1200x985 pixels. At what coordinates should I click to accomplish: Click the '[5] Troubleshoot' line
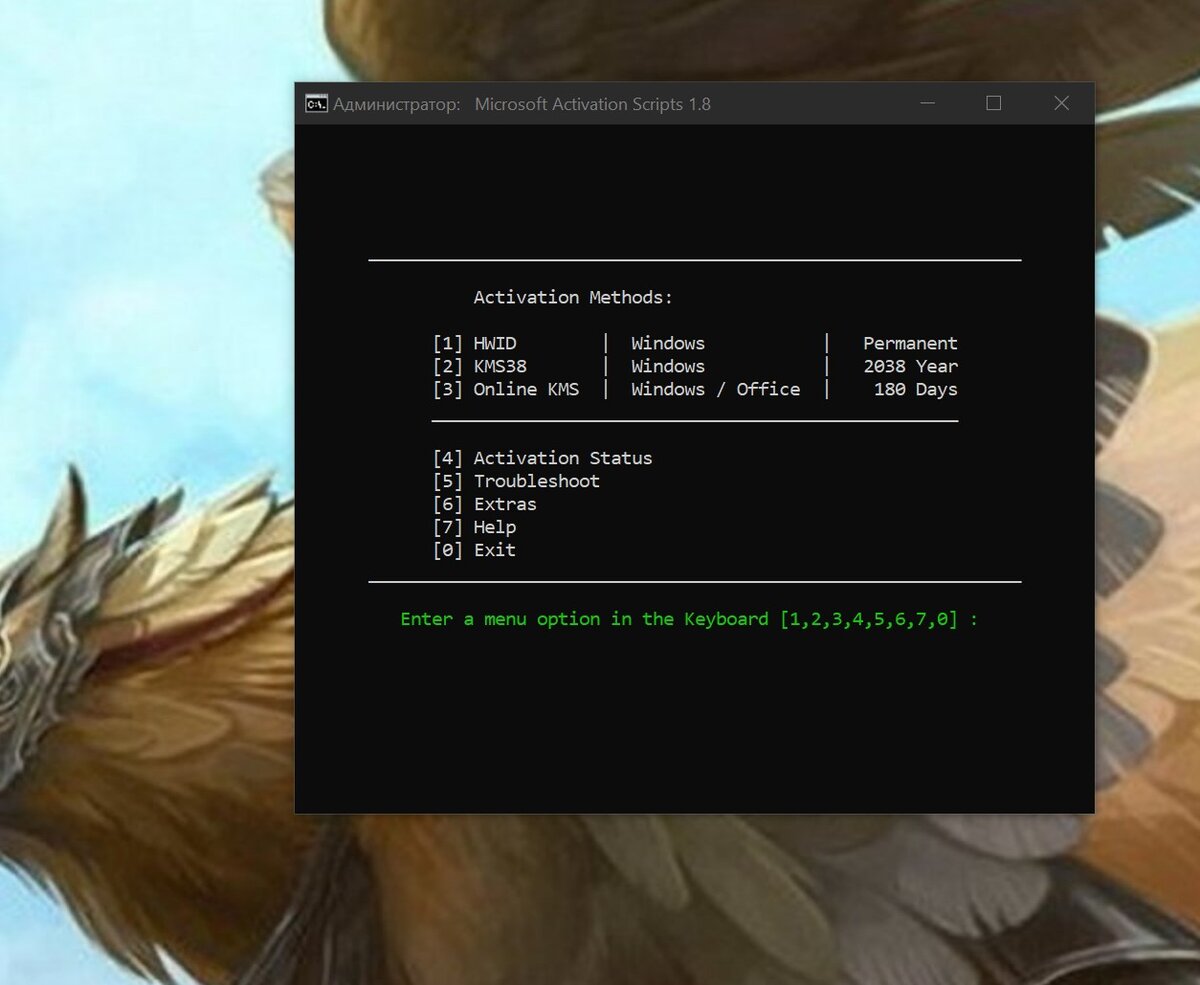click(516, 481)
